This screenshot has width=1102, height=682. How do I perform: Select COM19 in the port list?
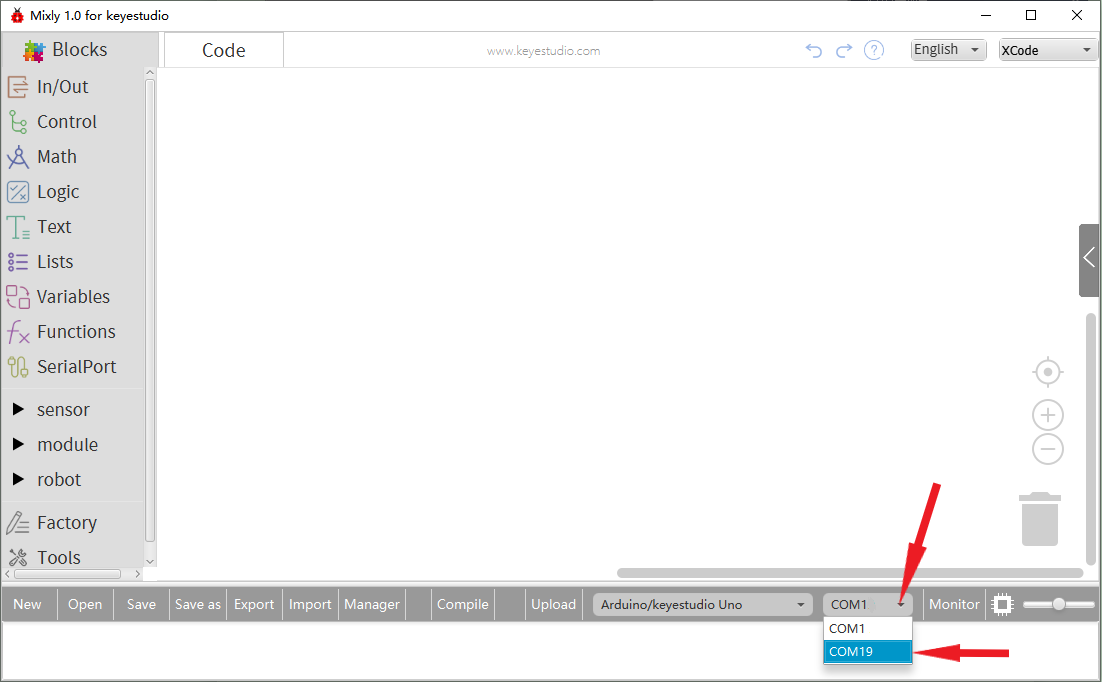(x=867, y=652)
